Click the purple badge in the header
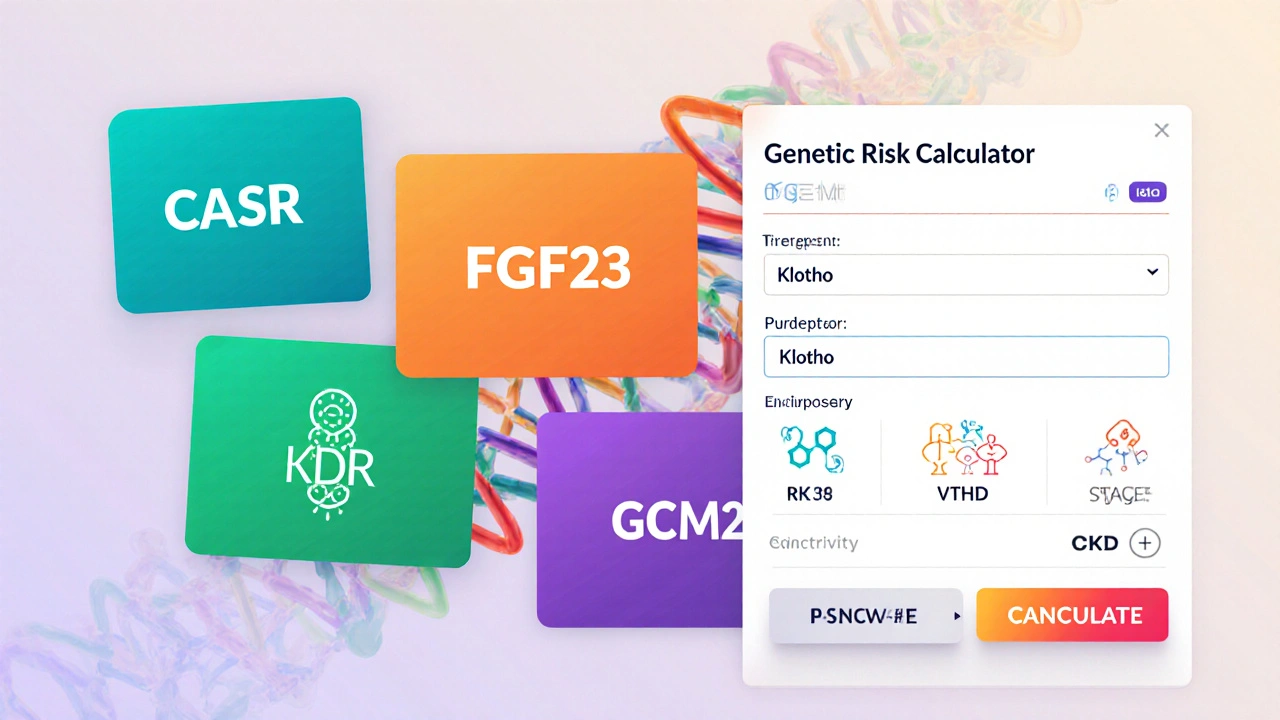1280x720 pixels. click(x=1147, y=193)
